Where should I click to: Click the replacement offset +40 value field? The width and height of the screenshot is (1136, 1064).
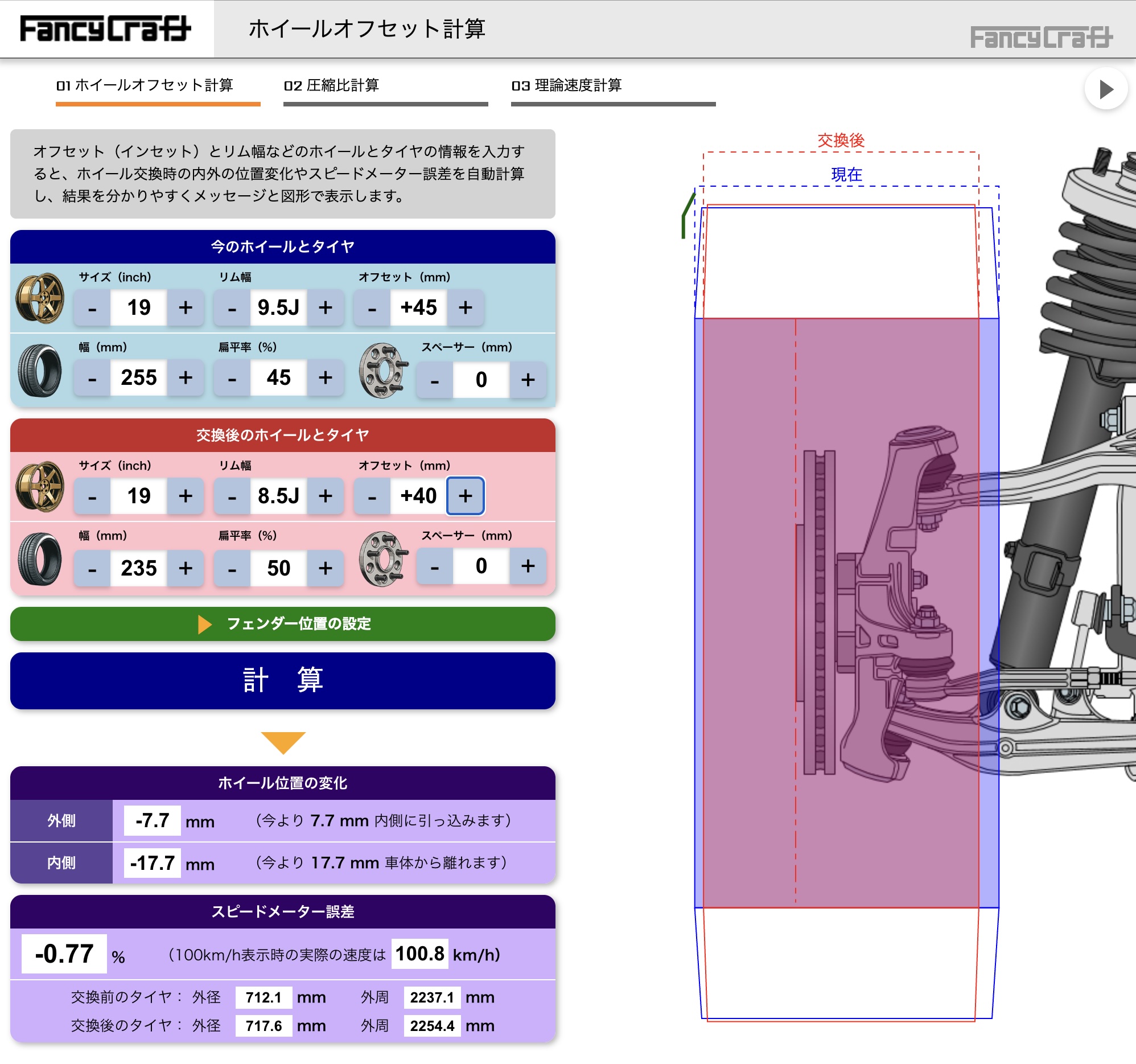click(x=418, y=496)
